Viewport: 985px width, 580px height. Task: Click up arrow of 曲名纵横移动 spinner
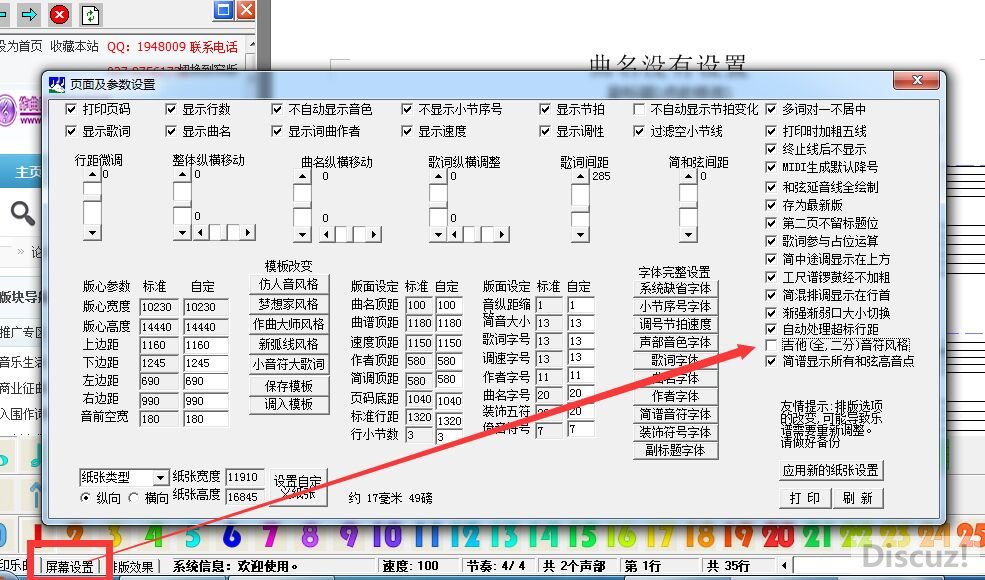click(x=302, y=177)
